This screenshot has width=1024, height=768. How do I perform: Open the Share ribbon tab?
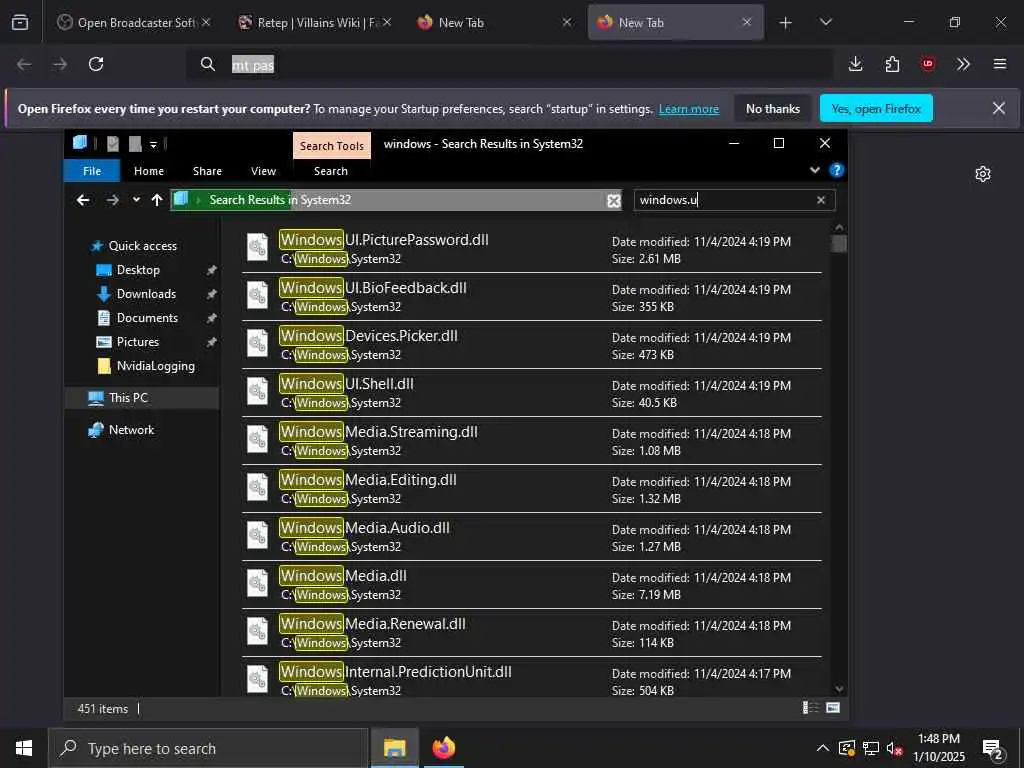tap(207, 171)
